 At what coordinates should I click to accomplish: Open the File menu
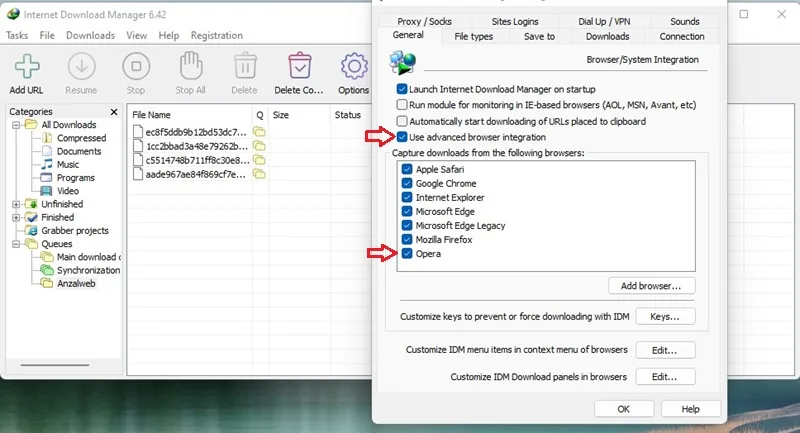click(47, 35)
